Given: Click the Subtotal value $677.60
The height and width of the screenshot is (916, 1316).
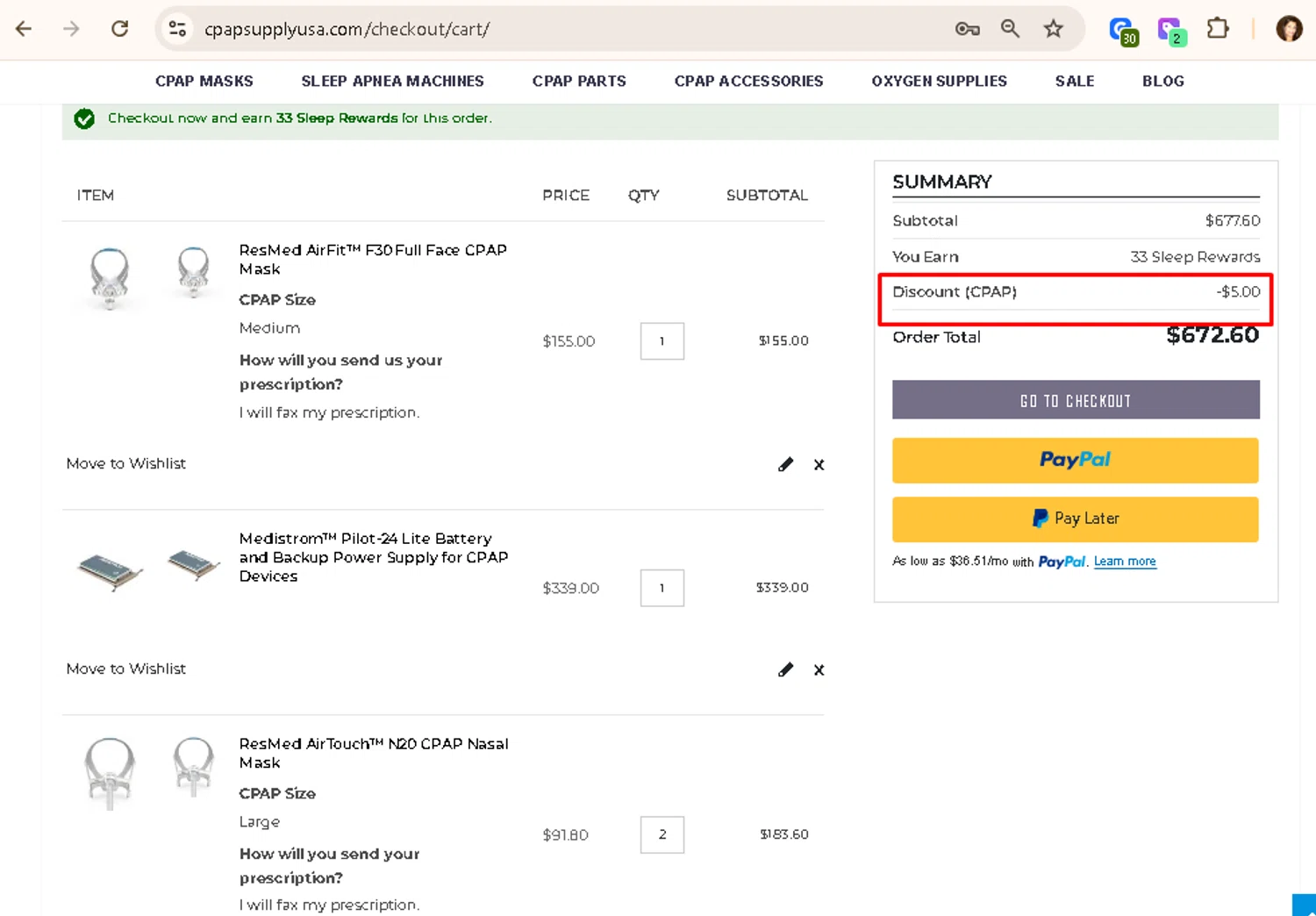Looking at the screenshot, I should pos(1233,220).
